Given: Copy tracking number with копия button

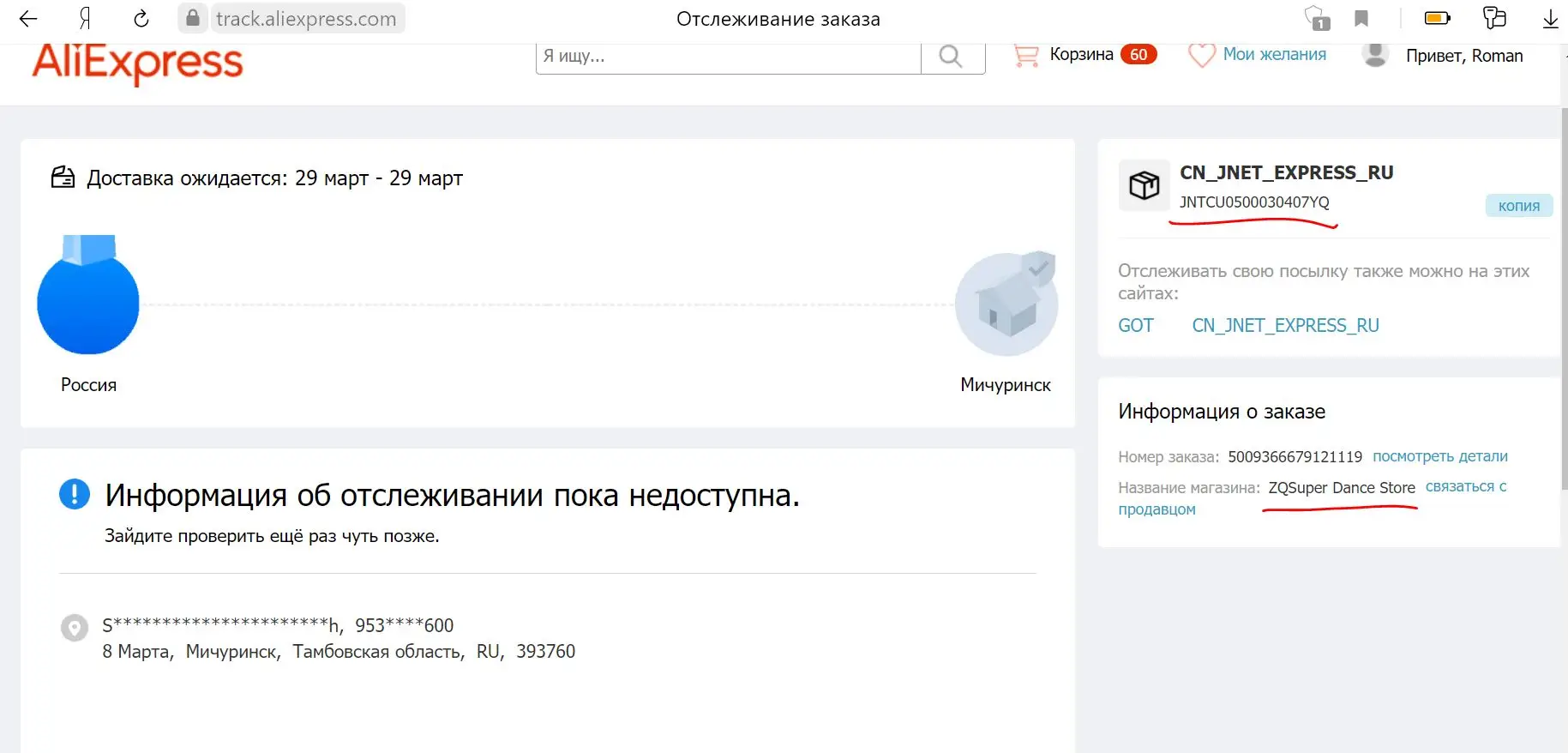Looking at the screenshot, I should point(1519,206).
